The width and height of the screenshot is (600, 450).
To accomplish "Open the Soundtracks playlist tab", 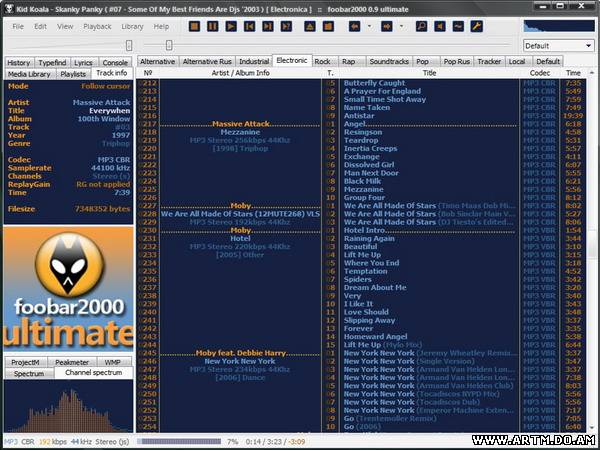I will coord(389,62).
